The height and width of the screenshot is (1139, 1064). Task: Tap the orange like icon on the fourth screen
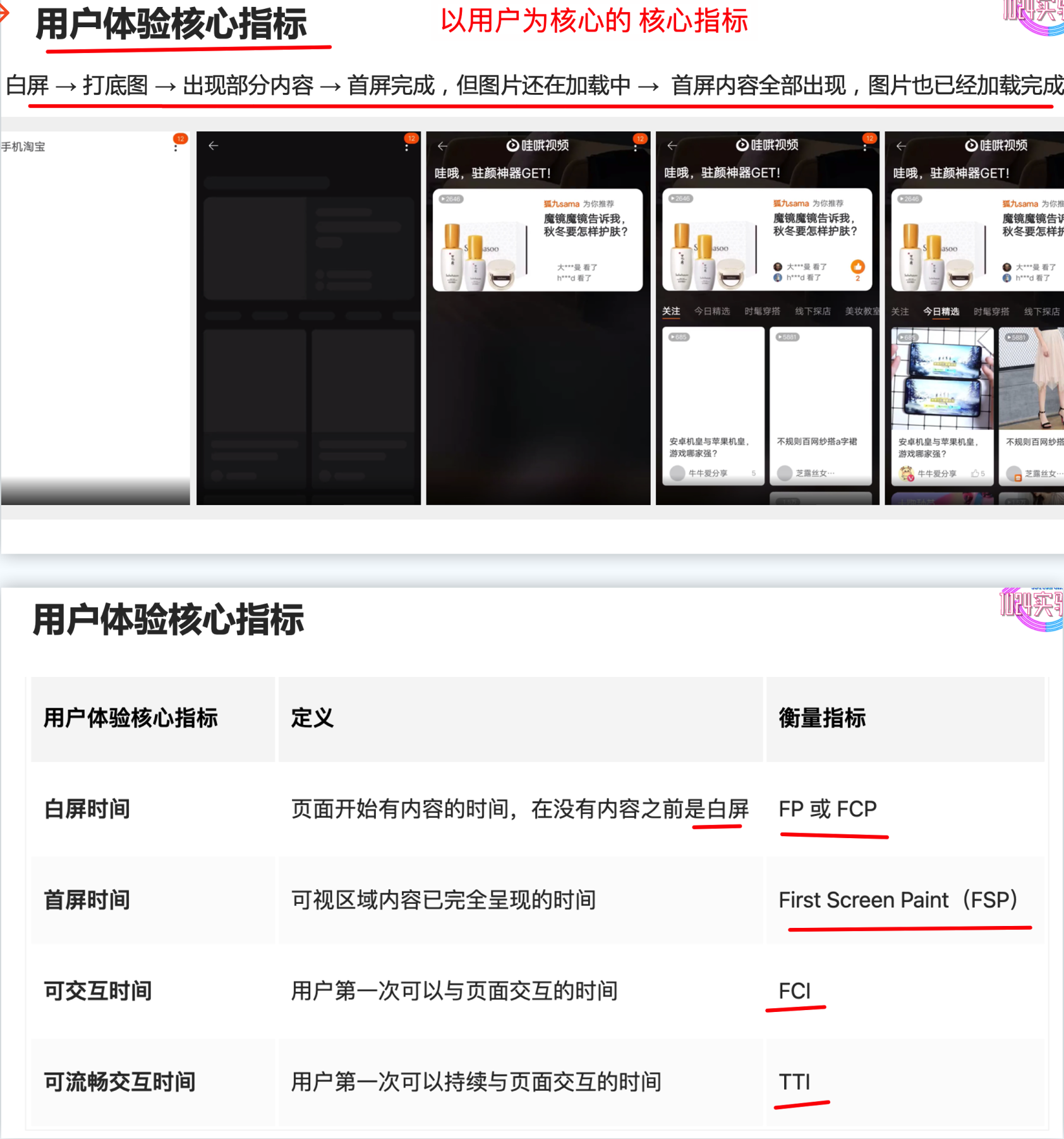click(857, 266)
